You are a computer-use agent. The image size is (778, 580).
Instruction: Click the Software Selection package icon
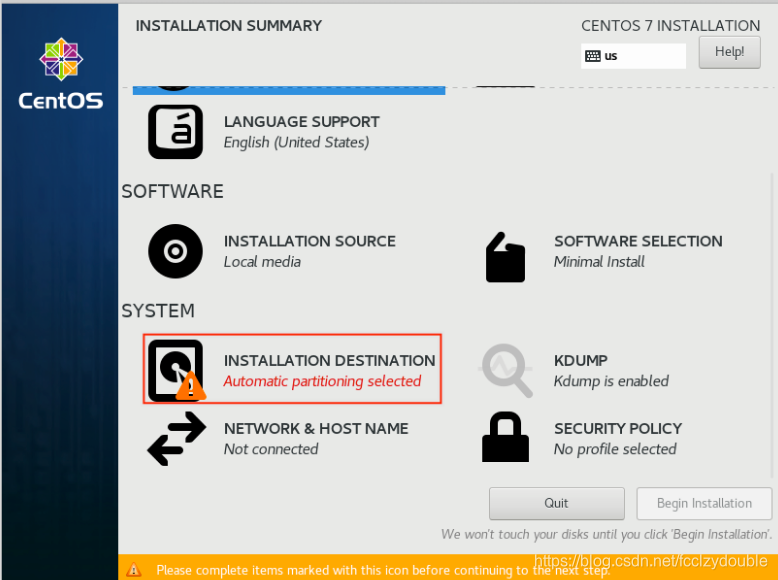[x=505, y=257]
